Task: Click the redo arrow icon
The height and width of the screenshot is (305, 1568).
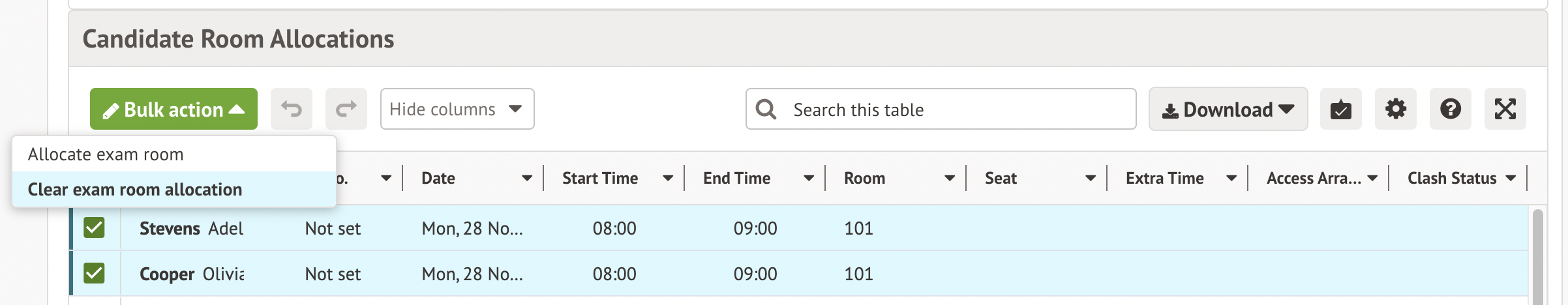Action: click(x=346, y=109)
